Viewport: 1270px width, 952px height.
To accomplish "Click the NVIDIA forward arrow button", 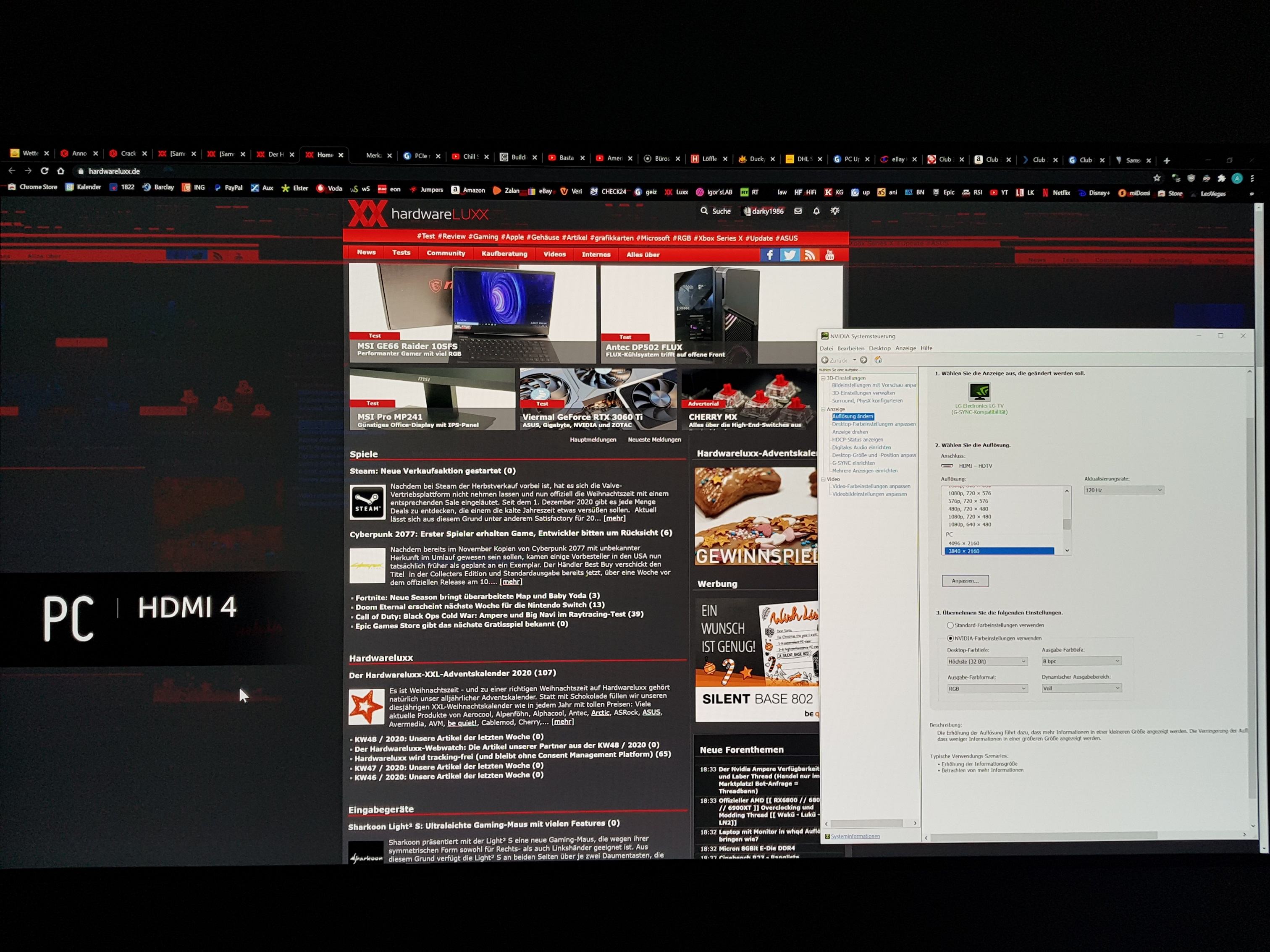I will (863, 360).
